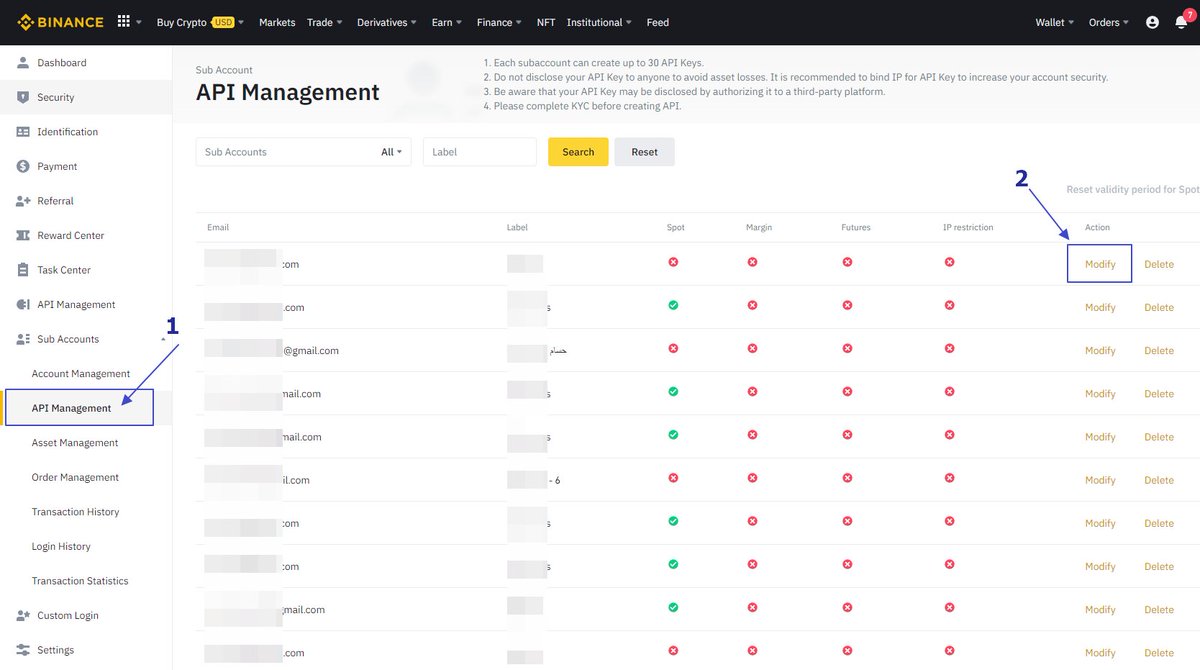Viewport: 1200px width, 670px height.
Task: Click Delete in the '- 6' label row
Action: [1159, 480]
